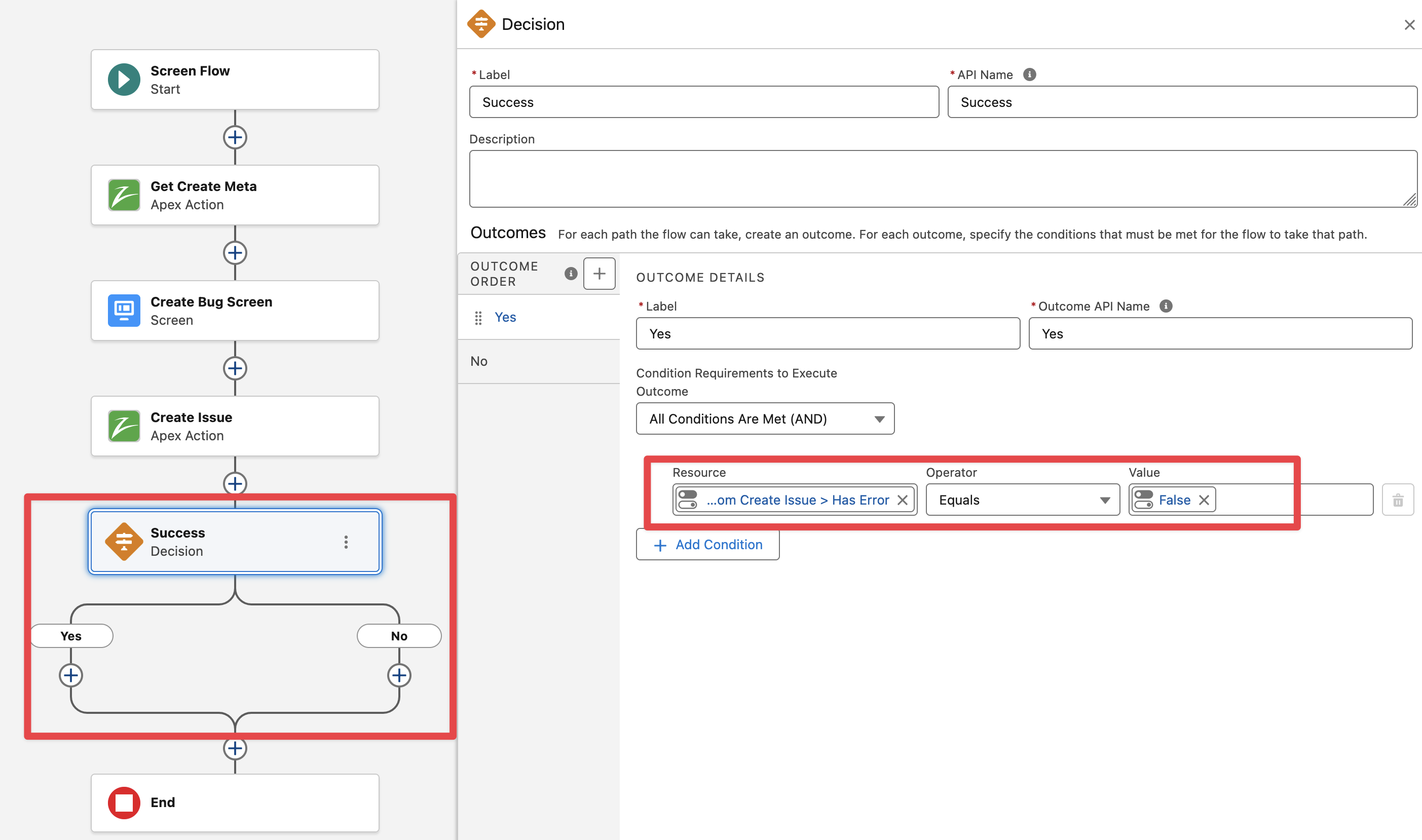Click the API Name info icon
Screen dimensions: 1422x840
1030,74
